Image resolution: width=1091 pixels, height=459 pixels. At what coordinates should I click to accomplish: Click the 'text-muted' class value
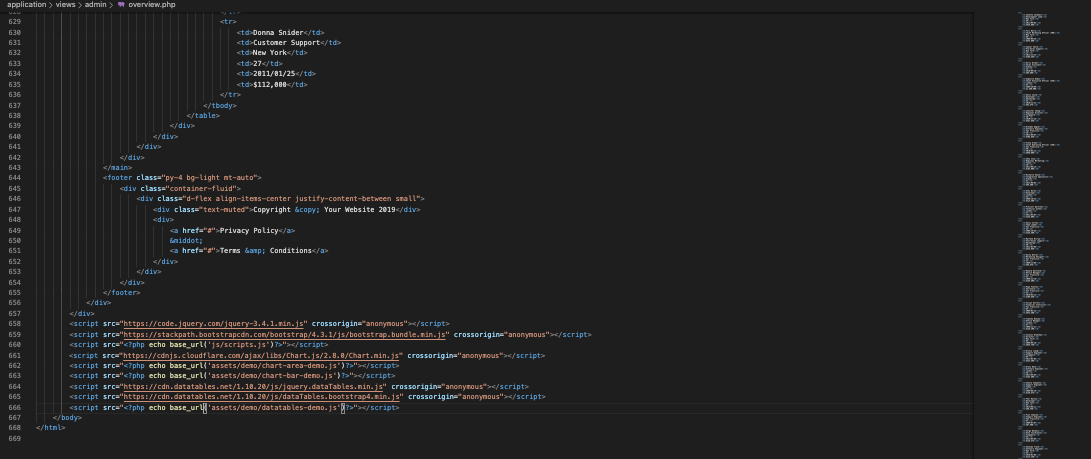pyautogui.click(x=223, y=209)
